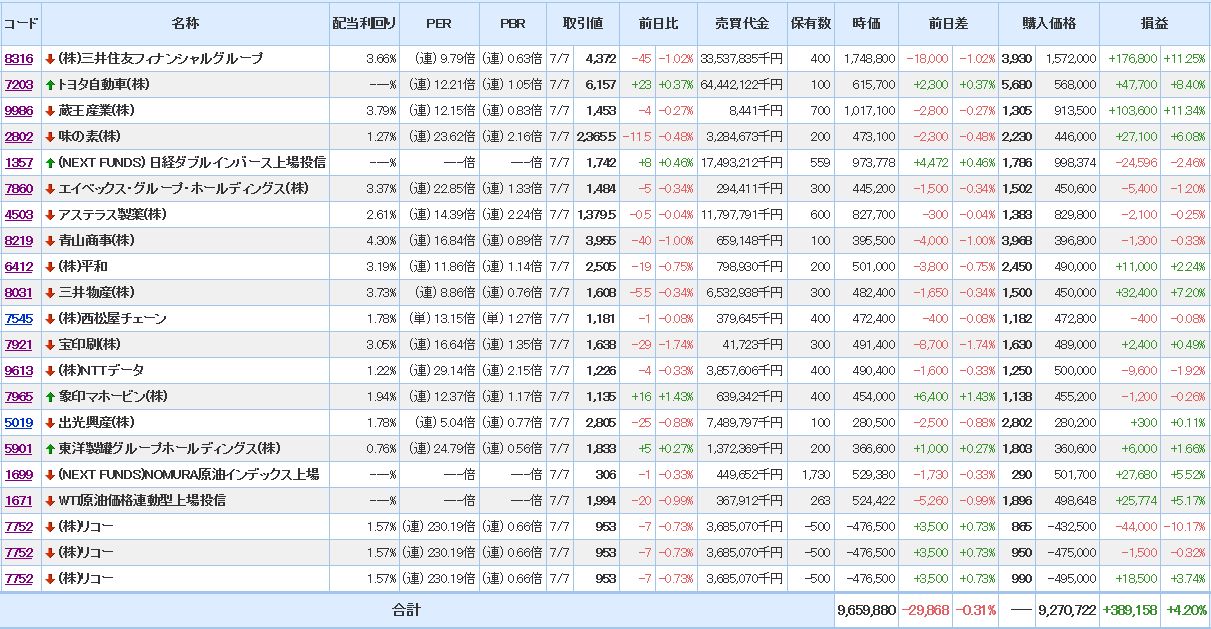Click the green up arrow beside 日経ダブルインバース上場投信

click(x=50, y=163)
